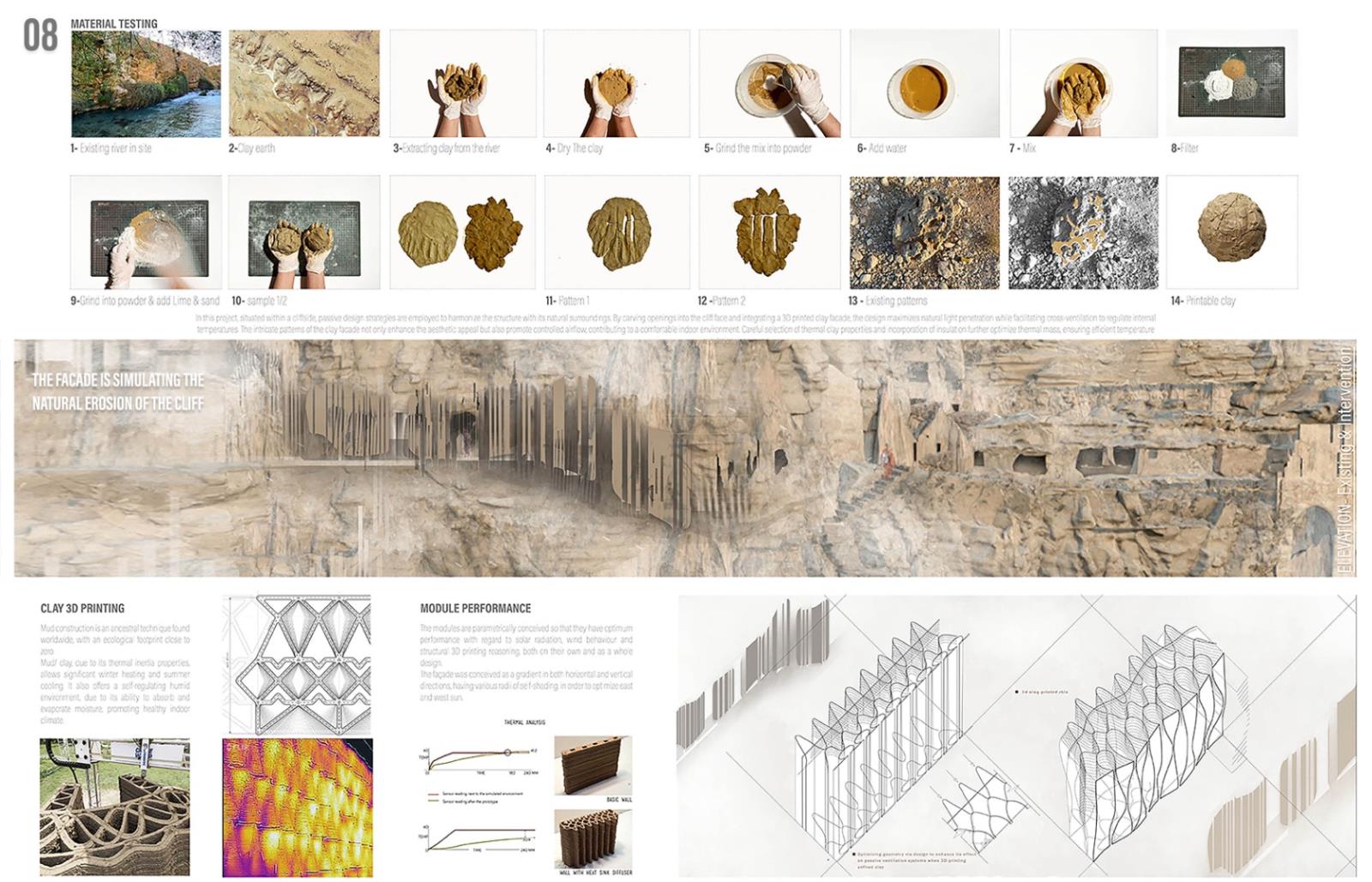This screenshot has width=1372, height=882.
Task: Select the facade simulating natural erosion caption
Action: click(x=118, y=392)
